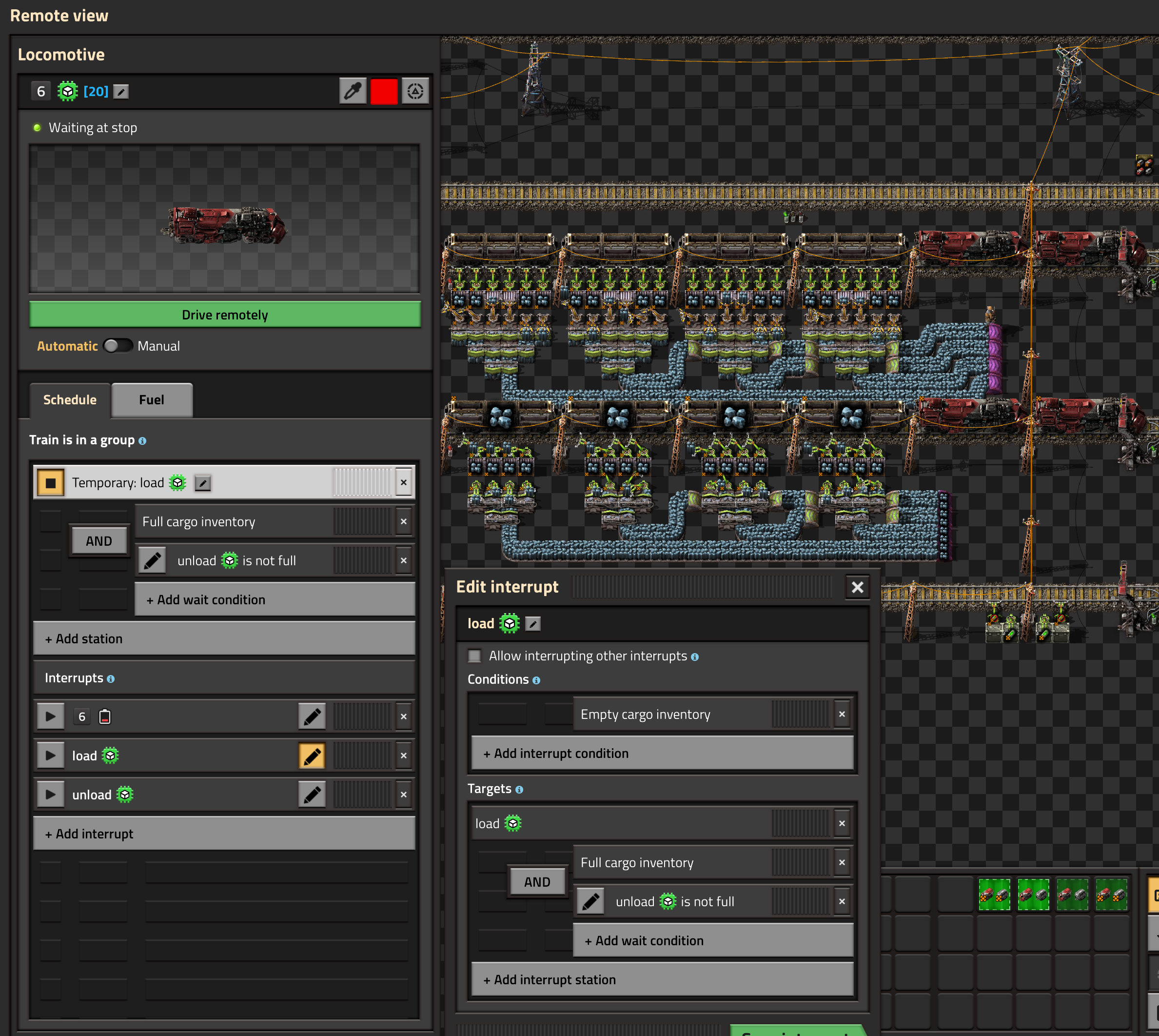Trigger the fuel interrupt play button
The height and width of the screenshot is (1036, 1159).
pyautogui.click(x=51, y=717)
